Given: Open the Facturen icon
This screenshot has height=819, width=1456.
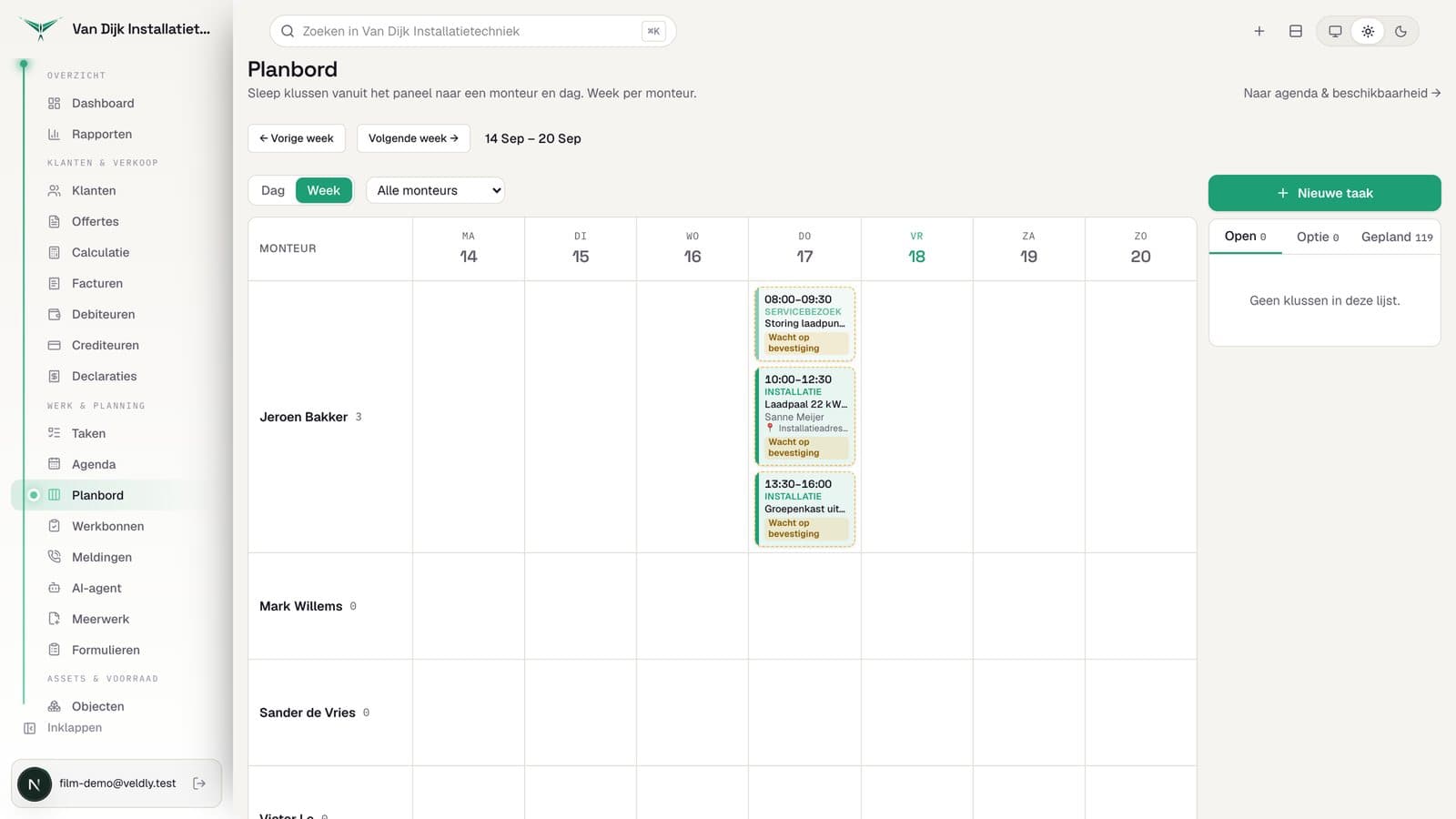Looking at the screenshot, I should coord(54,284).
